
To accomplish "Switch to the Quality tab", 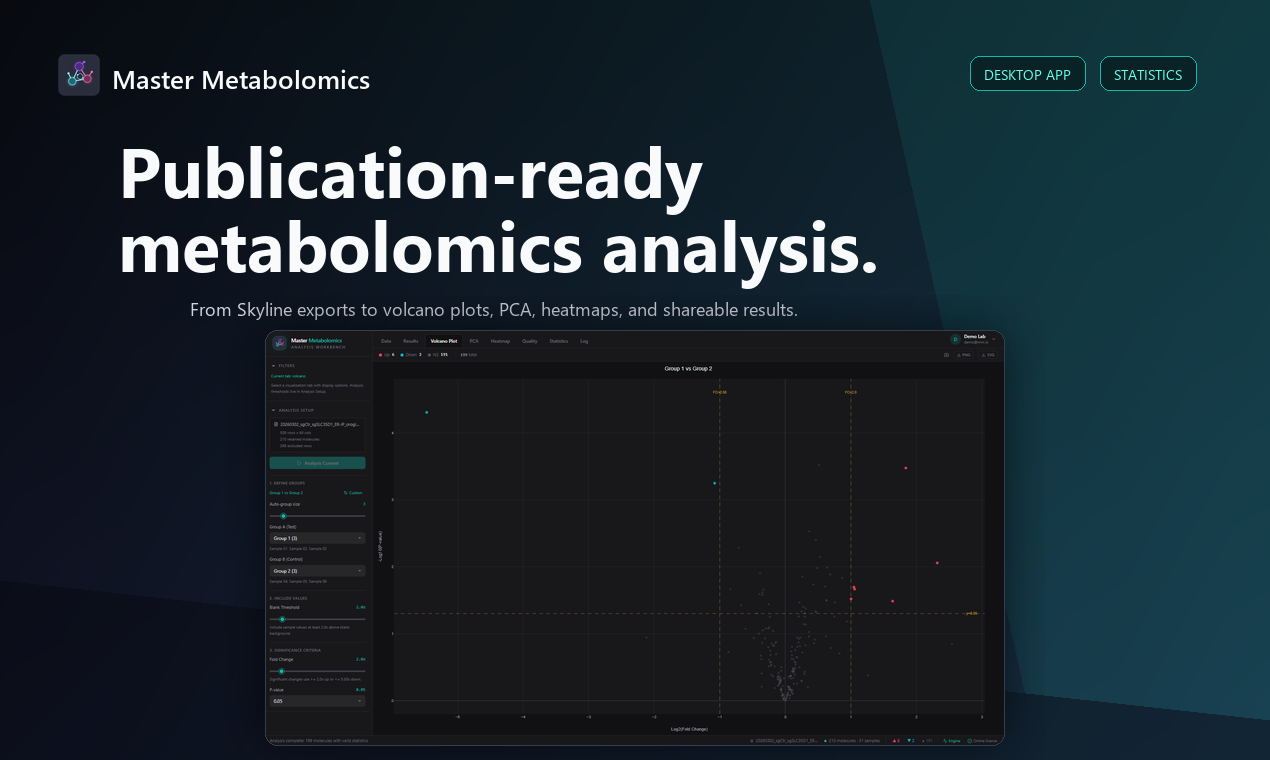I will point(530,341).
